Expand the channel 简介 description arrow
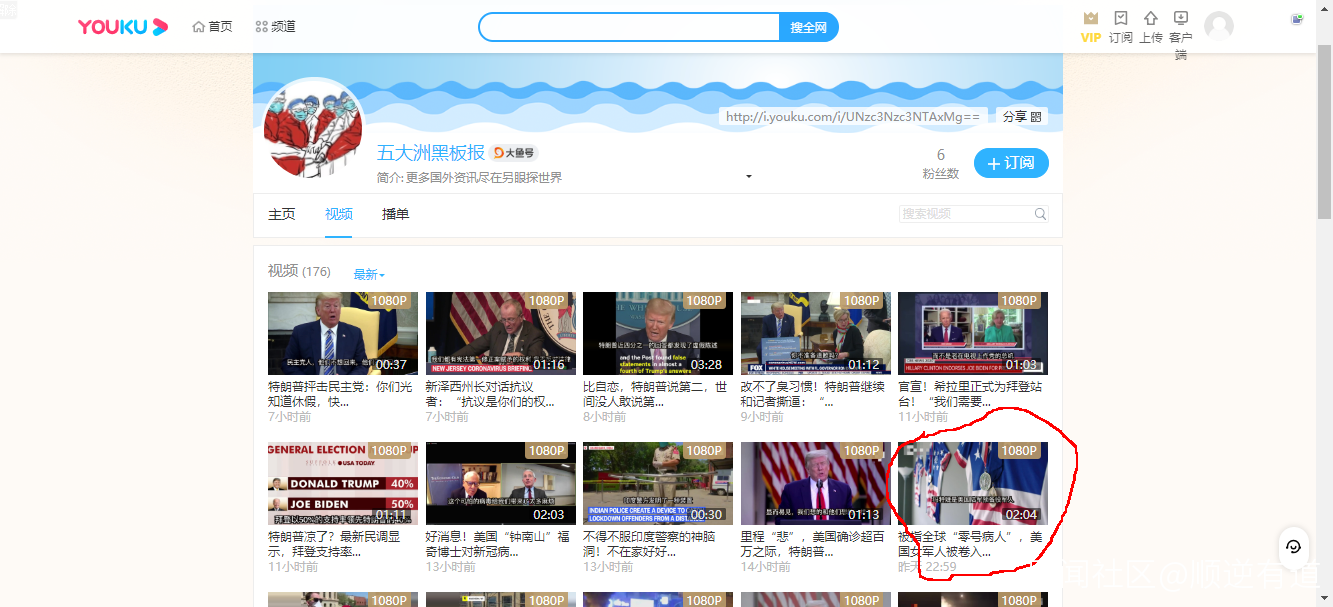Image resolution: width=1333 pixels, height=607 pixels. click(749, 177)
